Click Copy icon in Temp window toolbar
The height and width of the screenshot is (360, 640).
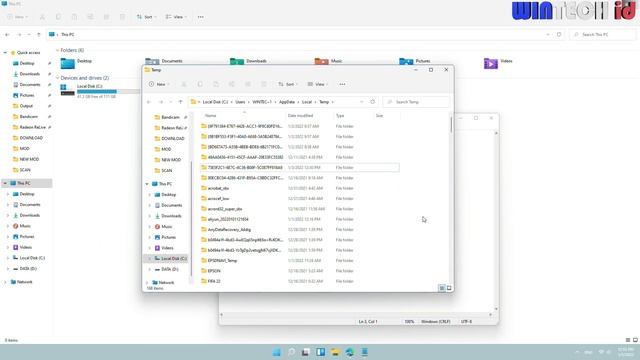tap(200, 84)
